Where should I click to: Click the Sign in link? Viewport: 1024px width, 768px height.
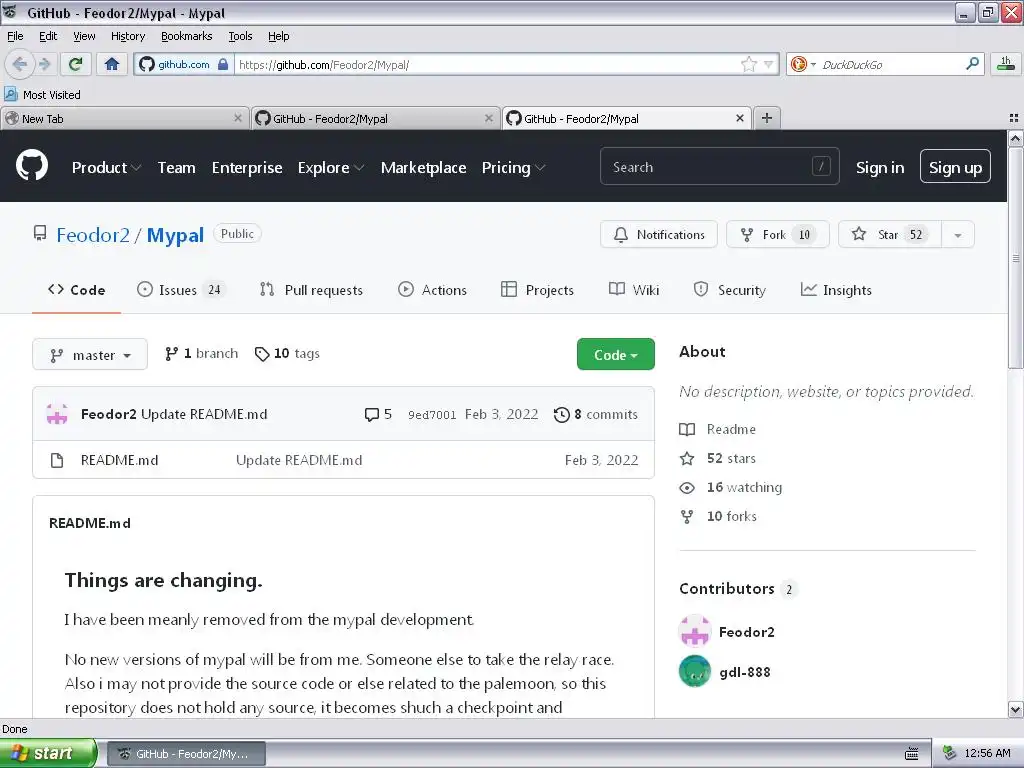click(x=880, y=168)
